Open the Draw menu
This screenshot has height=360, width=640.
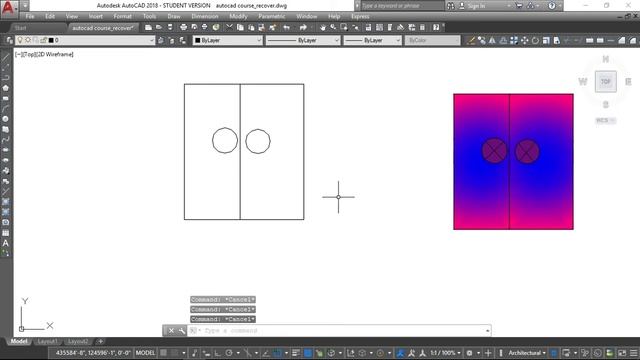174,16
